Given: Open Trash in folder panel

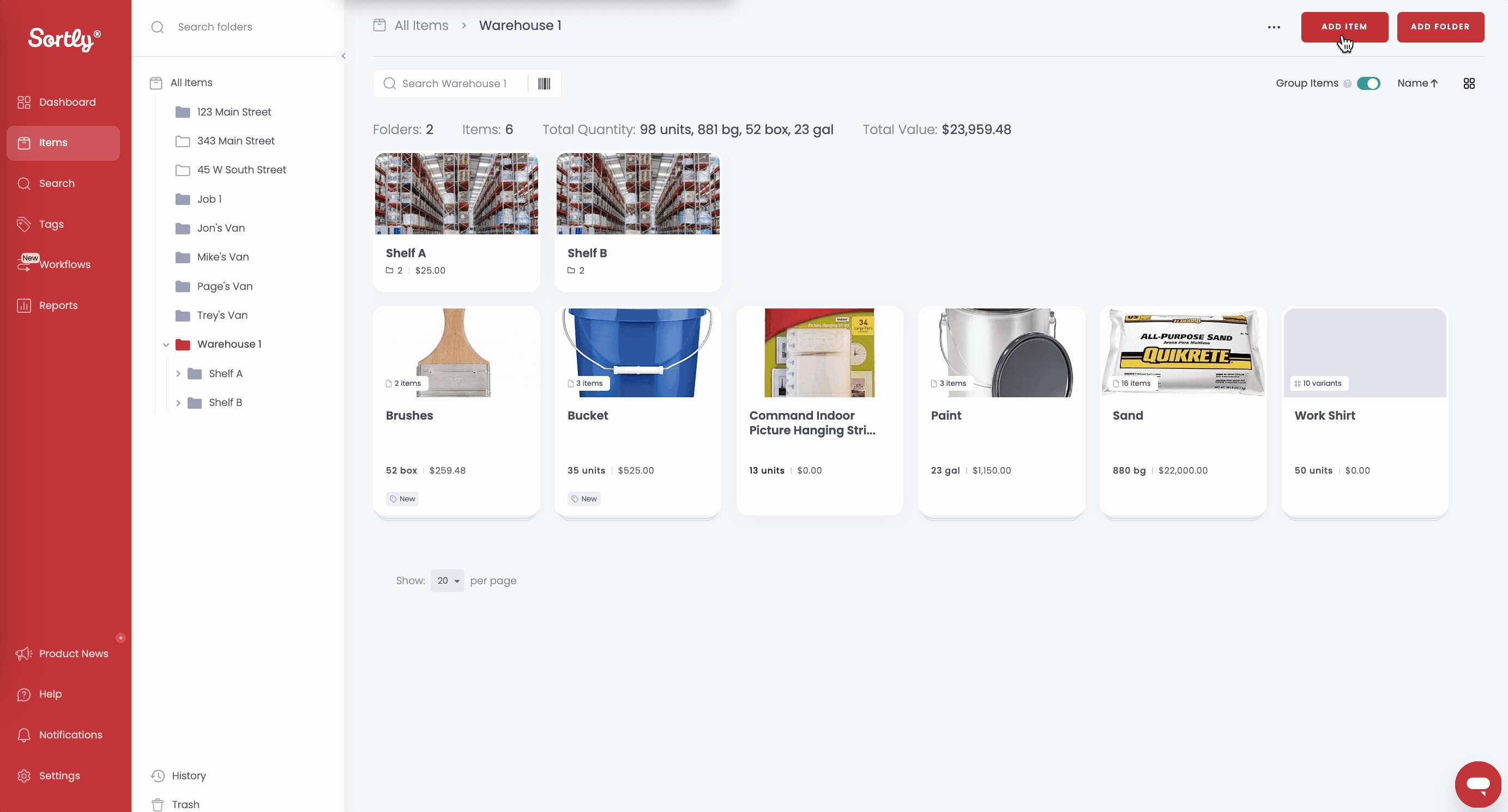Looking at the screenshot, I should pyautogui.click(x=185, y=804).
